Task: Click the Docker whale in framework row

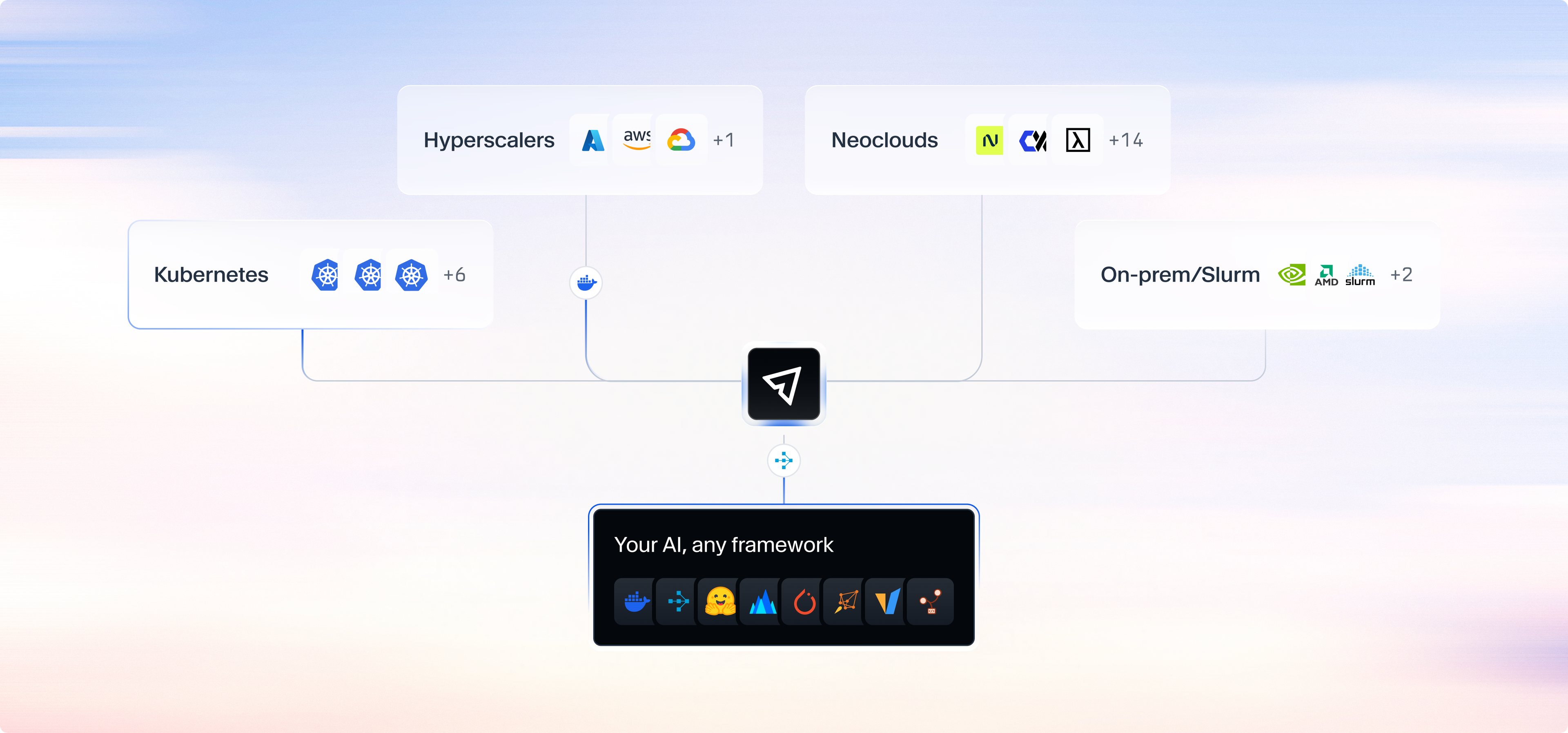Action: [637, 602]
